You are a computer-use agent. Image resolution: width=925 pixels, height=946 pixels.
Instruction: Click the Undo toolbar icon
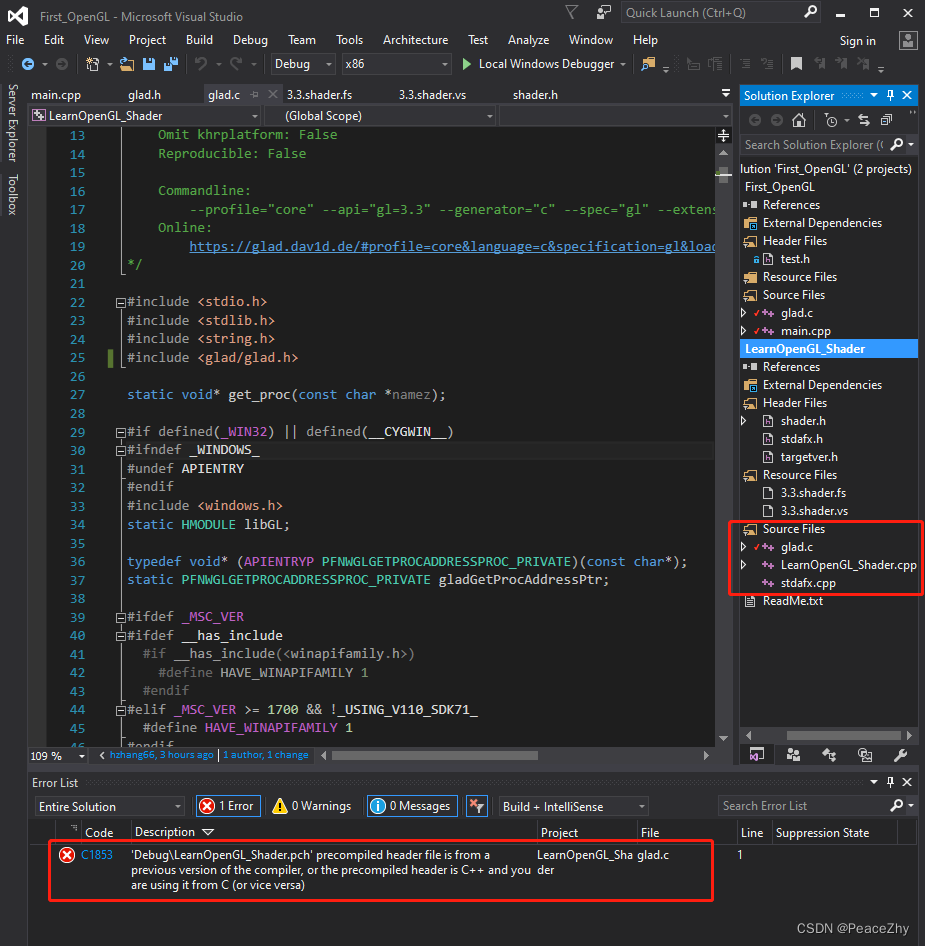[x=201, y=64]
